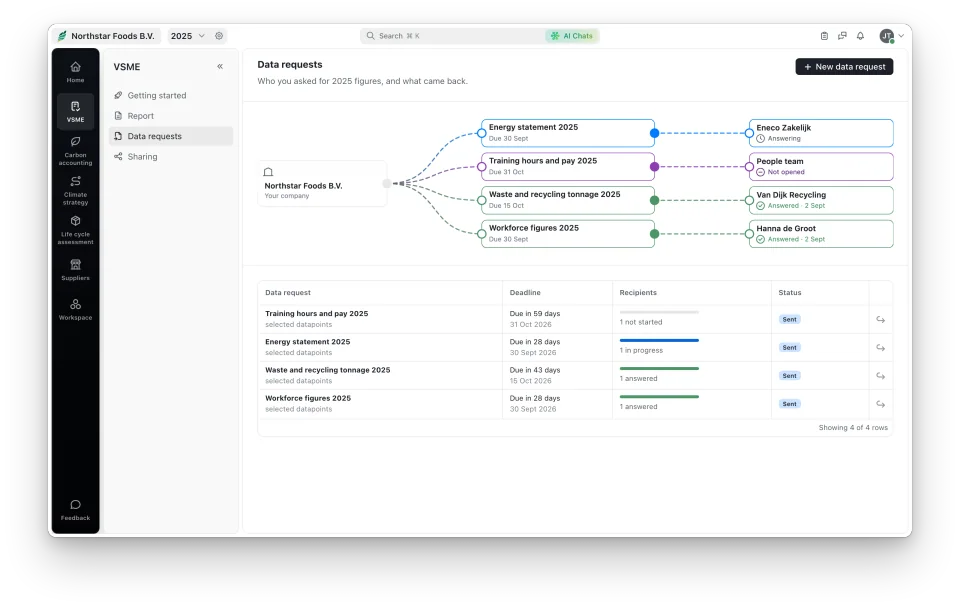The height and width of the screenshot is (607, 960).
Task: Go to Getting started page
Action: [171, 96]
